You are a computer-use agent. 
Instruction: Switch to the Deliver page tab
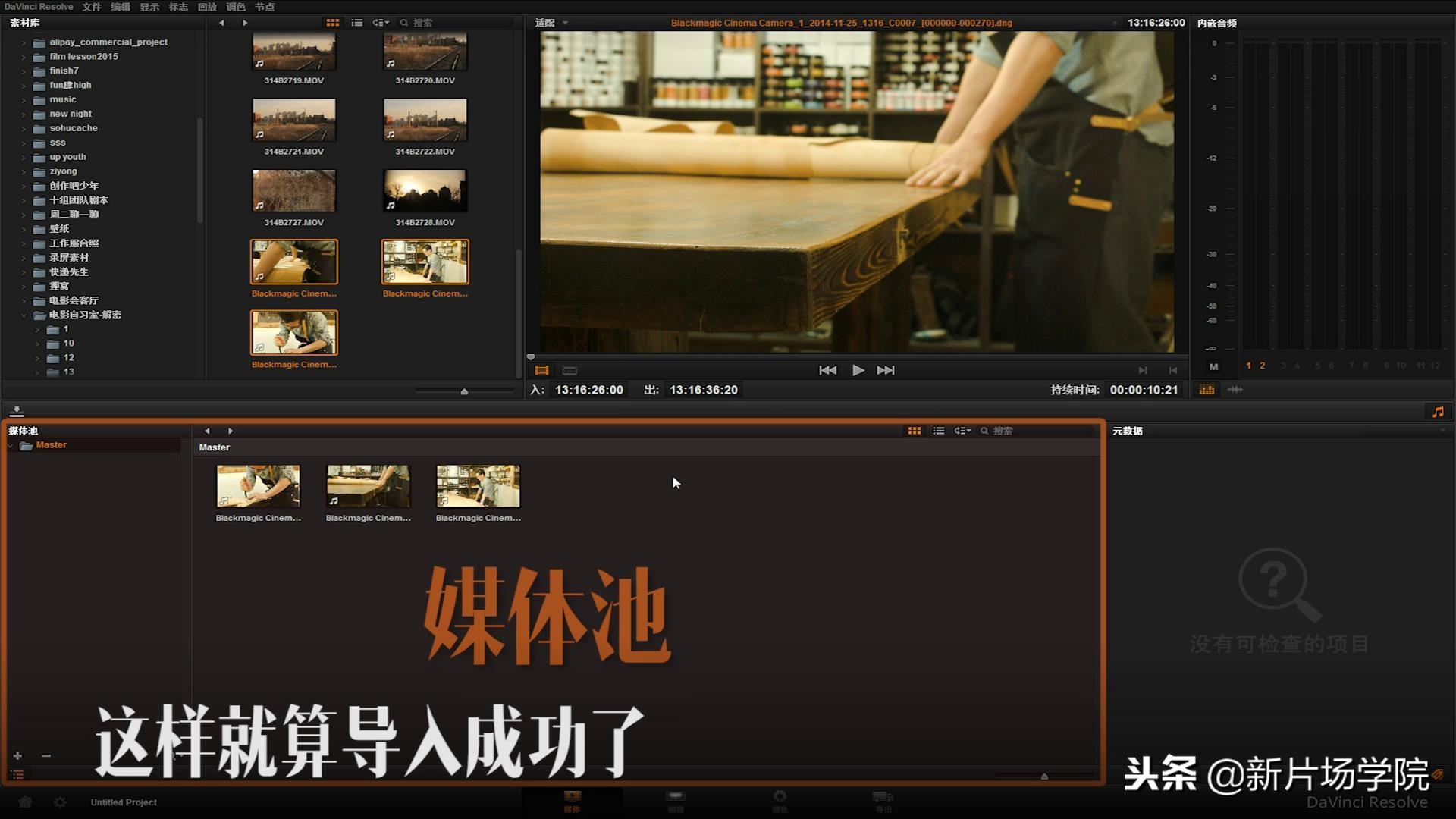[x=883, y=802]
